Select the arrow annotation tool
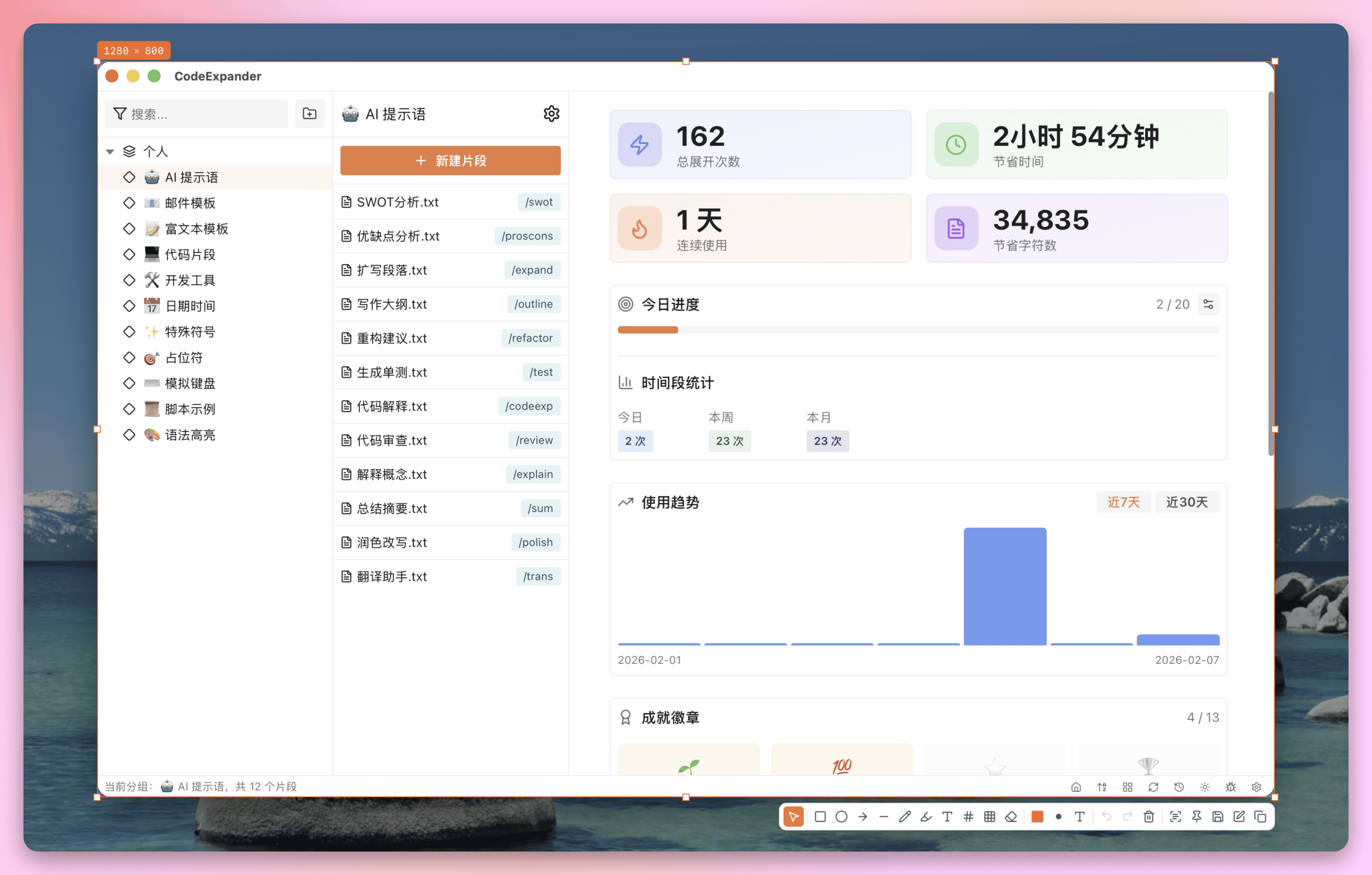 tap(863, 817)
